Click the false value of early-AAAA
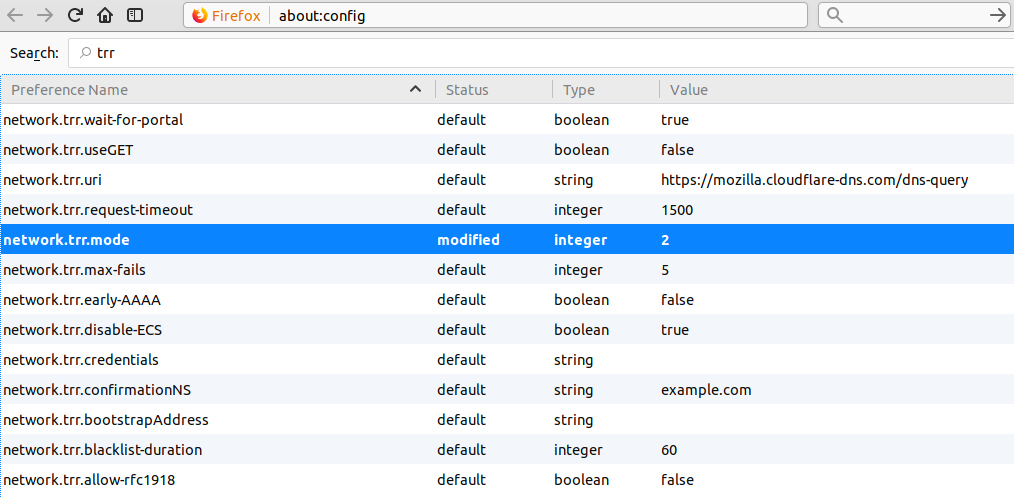 677,300
